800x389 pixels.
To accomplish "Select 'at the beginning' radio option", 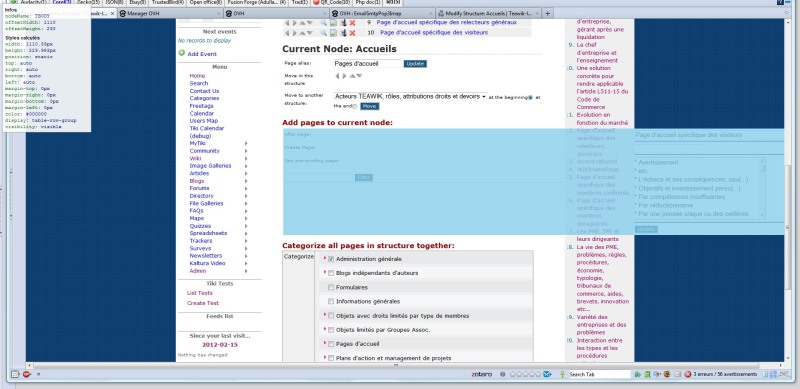I will click(x=530, y=98).
